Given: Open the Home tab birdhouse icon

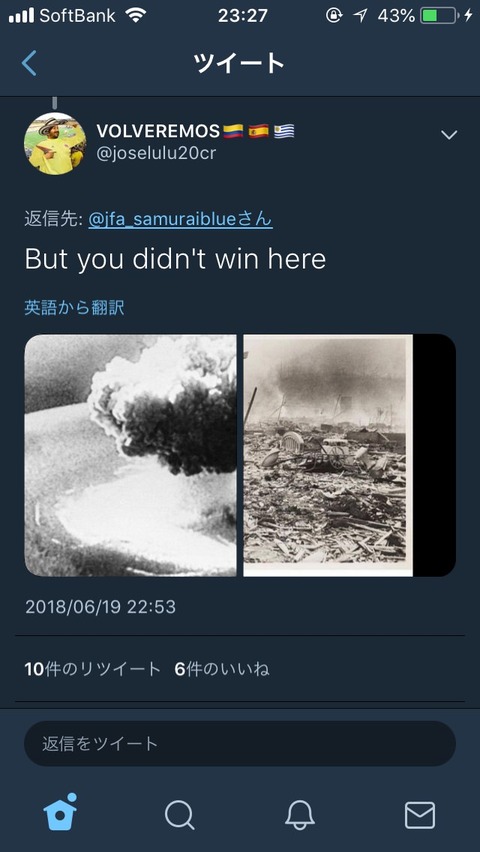Looking at the screenshot, I should tap(60, 812).
